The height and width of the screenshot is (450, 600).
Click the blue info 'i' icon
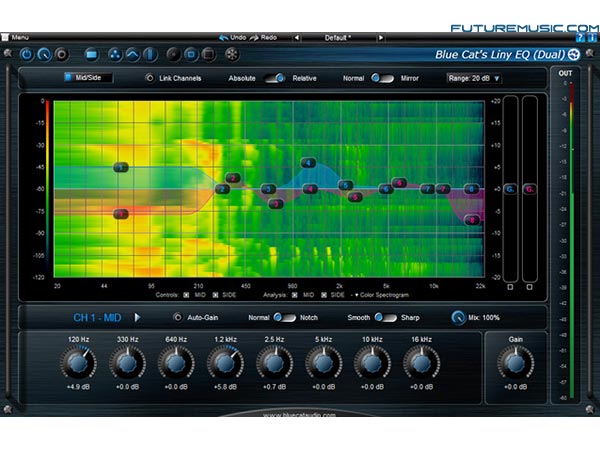[592, 37]
